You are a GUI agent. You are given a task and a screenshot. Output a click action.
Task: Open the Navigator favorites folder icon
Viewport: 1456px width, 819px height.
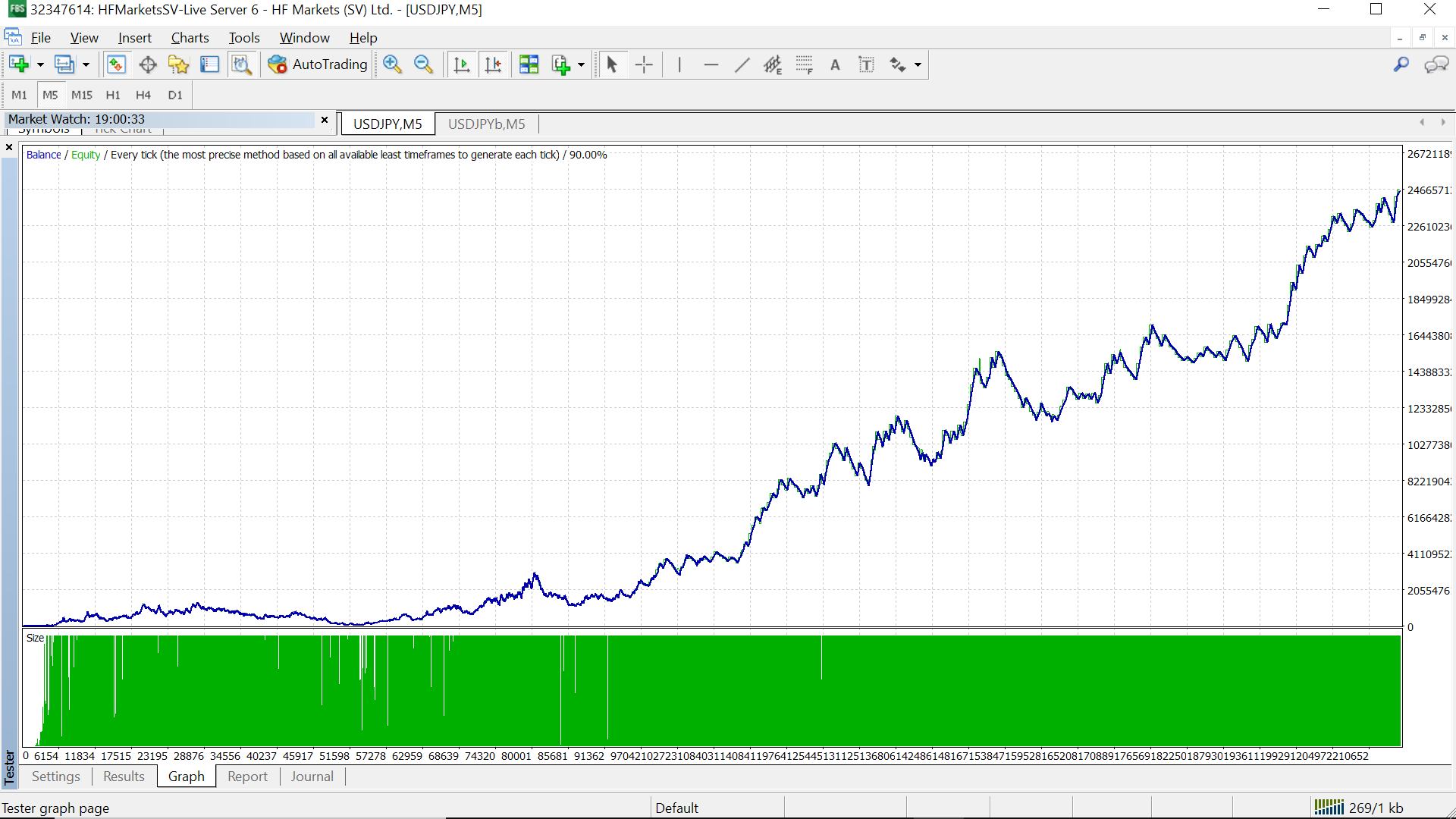178,65
